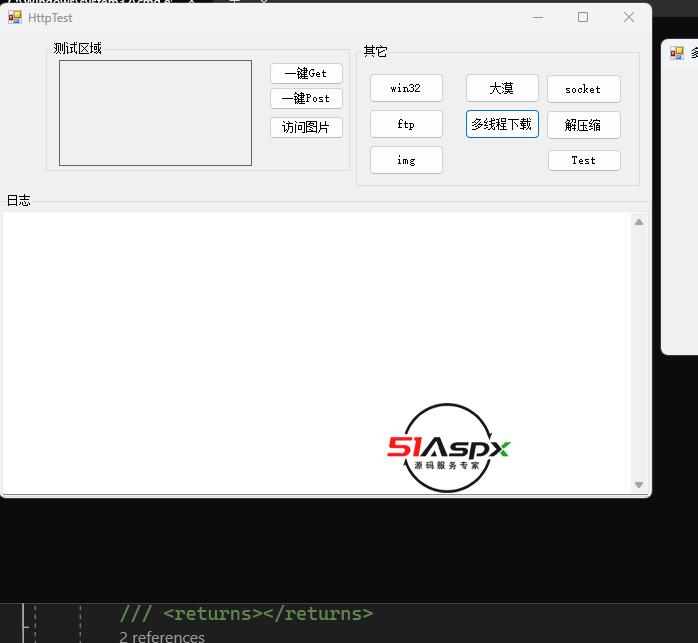Click the 其它 group label
This screenshot has height=643, width=698.
(x=375, y=51)
